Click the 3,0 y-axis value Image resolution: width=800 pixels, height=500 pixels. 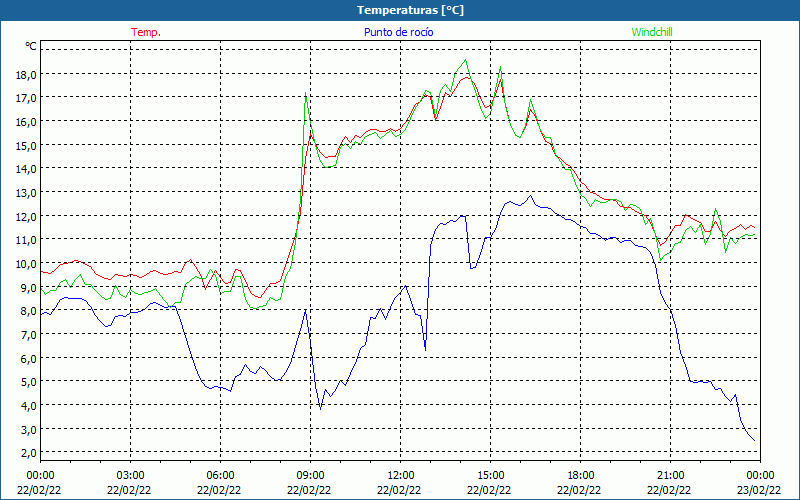click(x=29, y=429)
